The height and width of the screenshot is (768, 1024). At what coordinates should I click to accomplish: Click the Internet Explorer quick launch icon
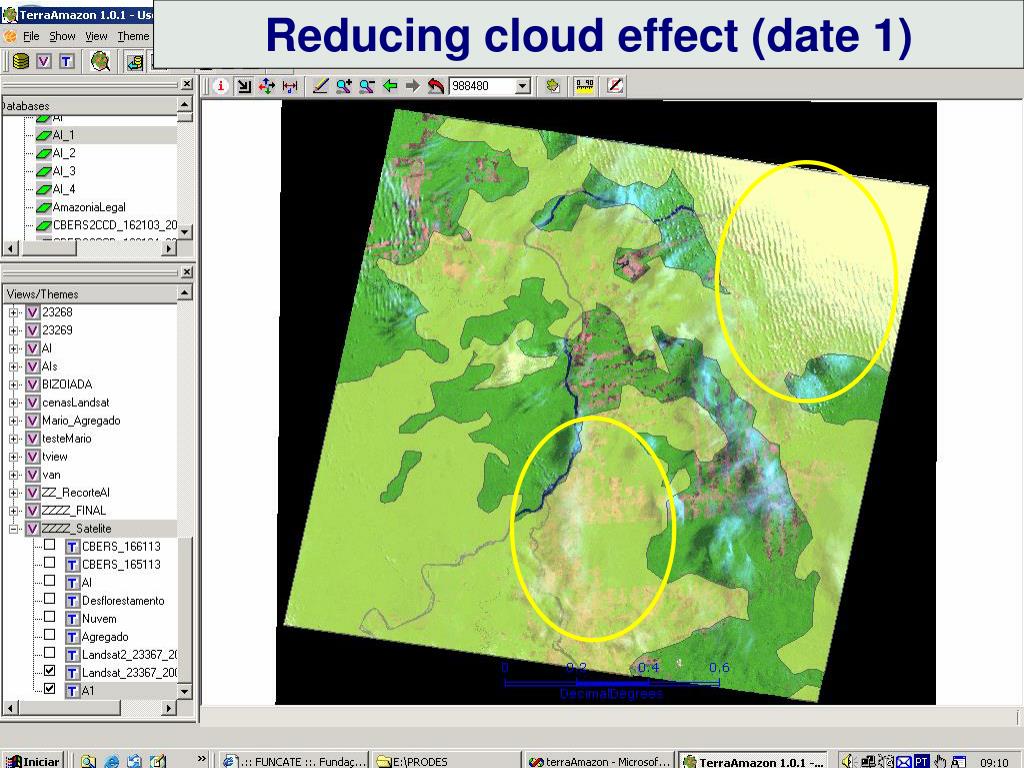[112, 761]
